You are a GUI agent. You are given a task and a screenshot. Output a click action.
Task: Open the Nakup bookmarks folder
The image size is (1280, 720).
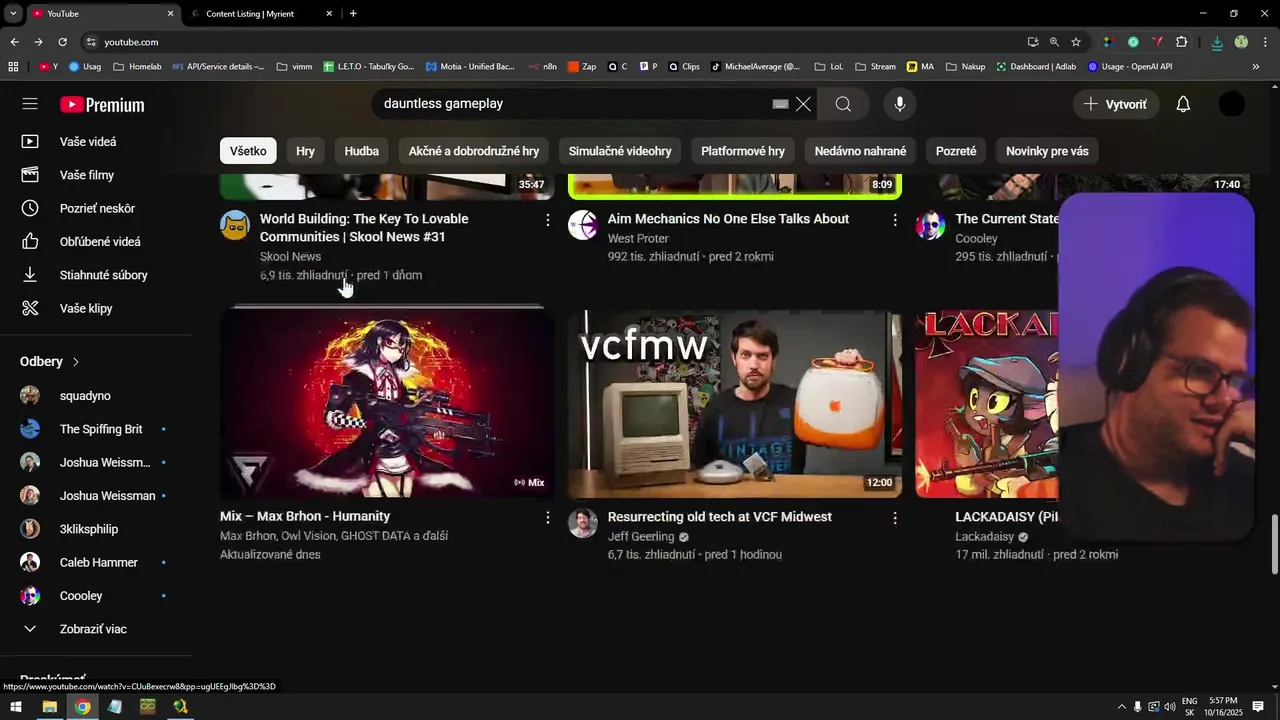[x=965, y=67]
